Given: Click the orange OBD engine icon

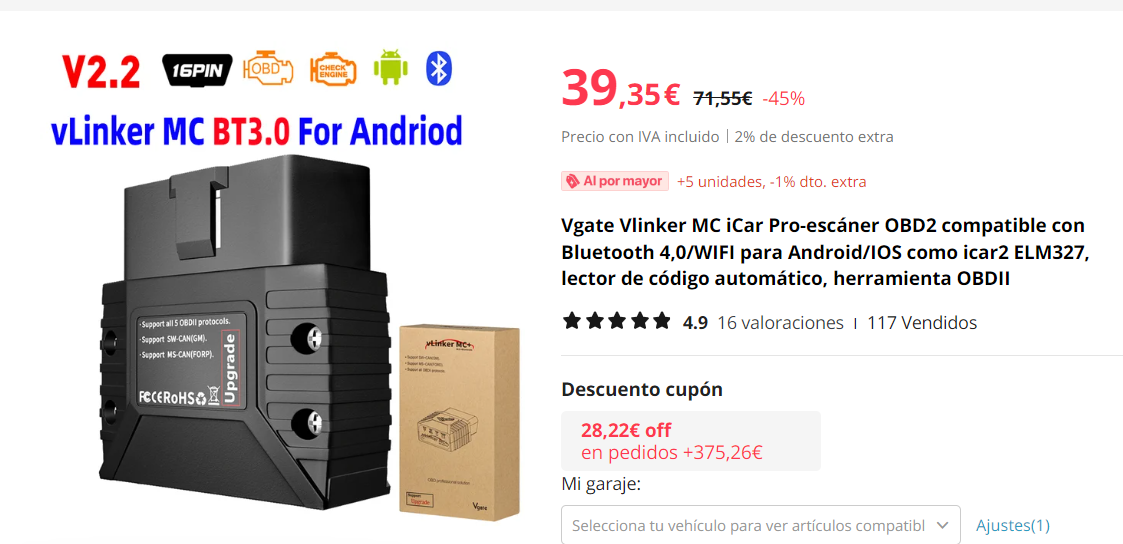Looking at the screenshot, I should coord(269,68).
